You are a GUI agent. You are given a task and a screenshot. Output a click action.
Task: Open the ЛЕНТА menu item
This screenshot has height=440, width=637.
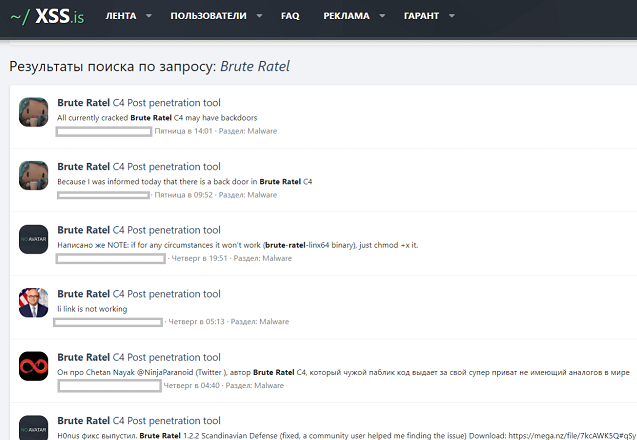[121, 16]
